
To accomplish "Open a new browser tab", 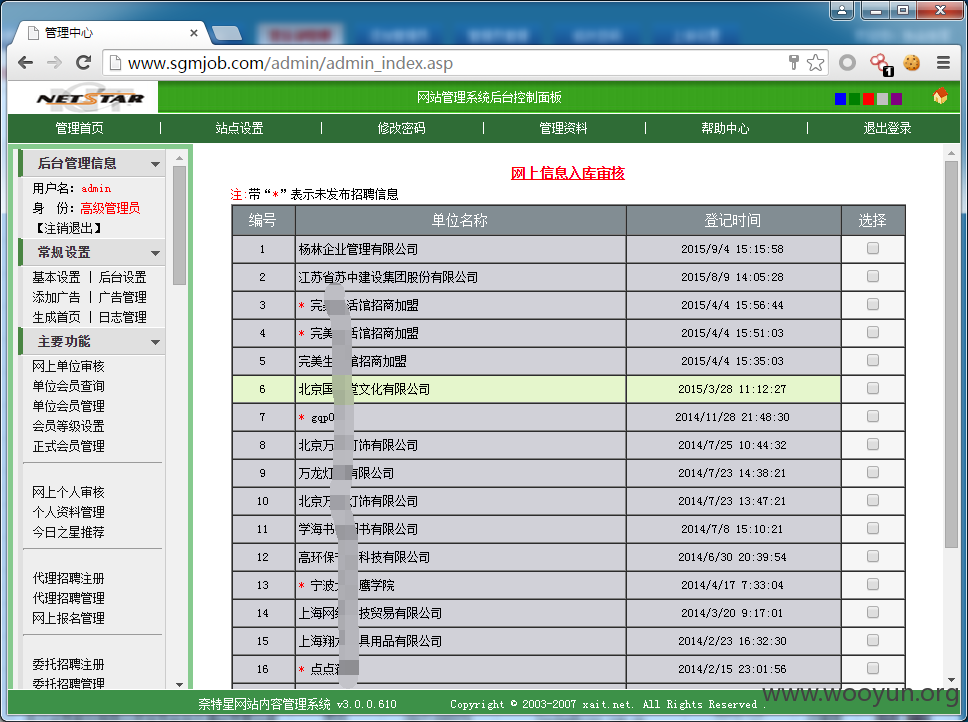I will (227, 33).
